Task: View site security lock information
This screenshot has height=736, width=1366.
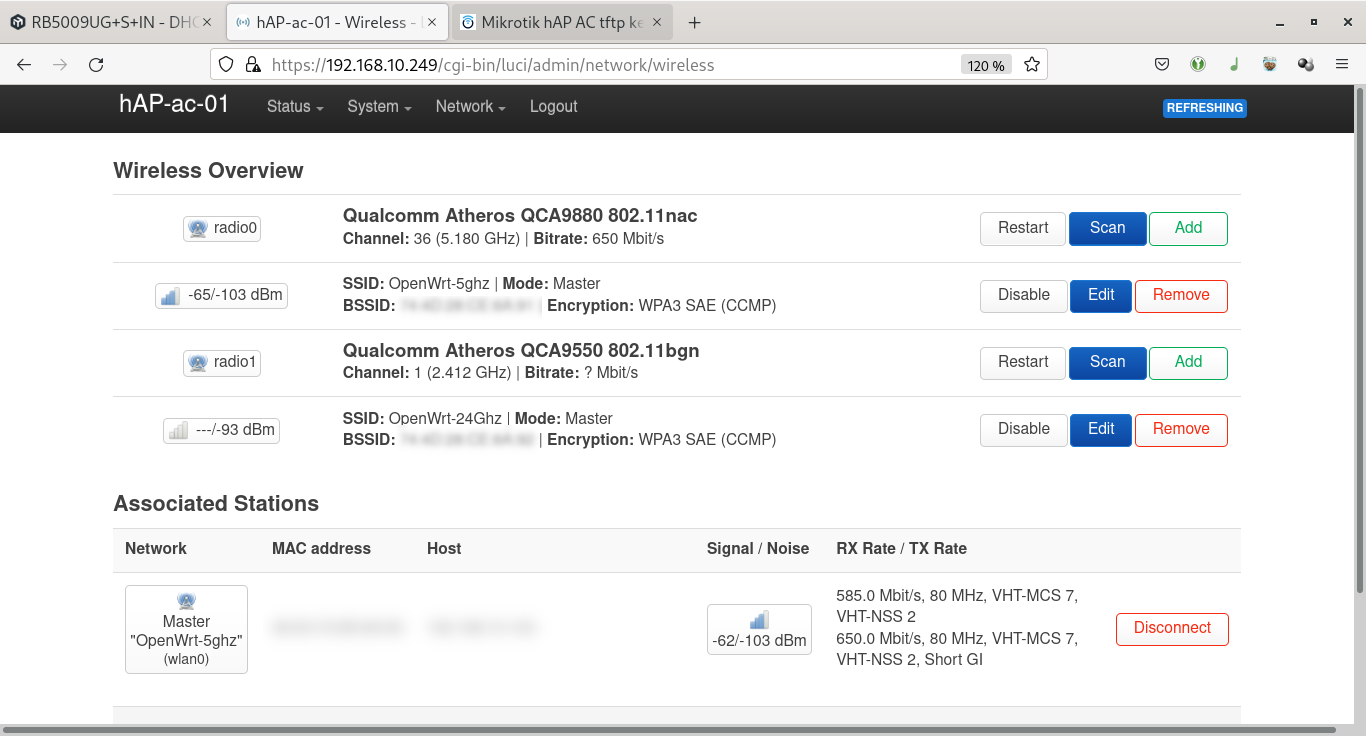Action: (253, 65)
